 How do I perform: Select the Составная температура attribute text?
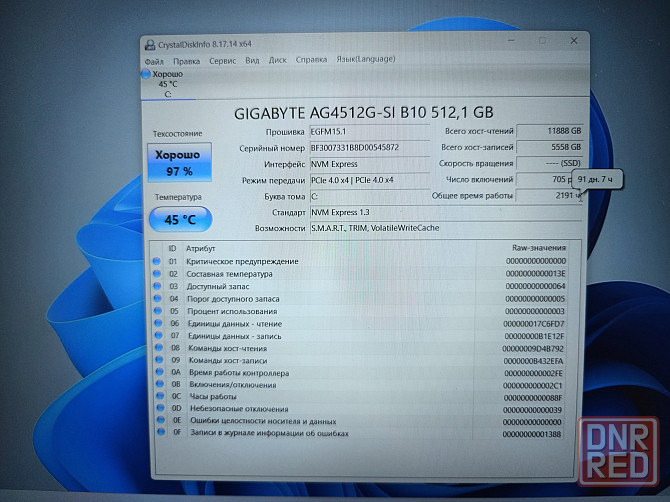(229, 274)
